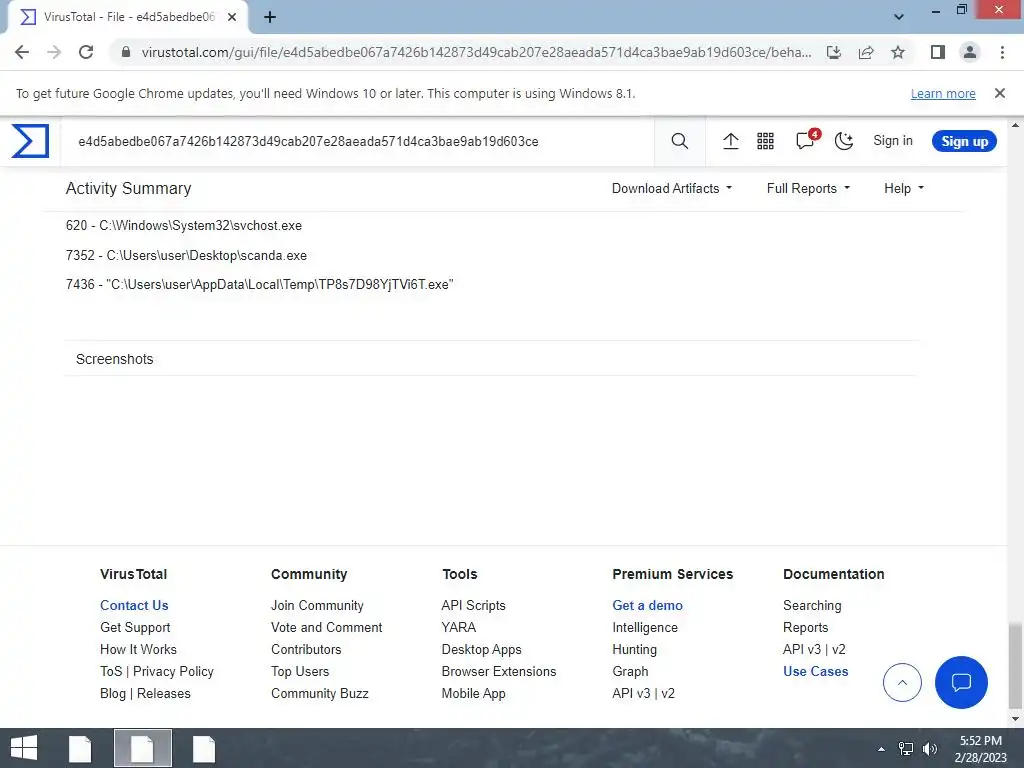
Task: Click the third taskbar file icon
Action: click(x=204, y=748)
